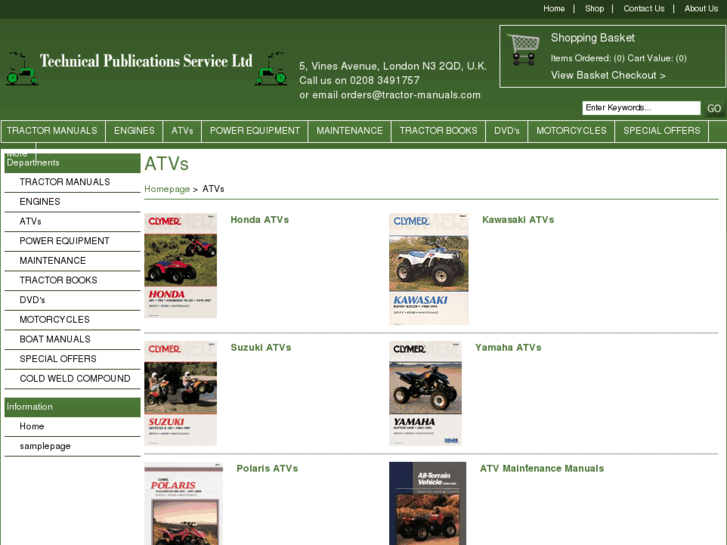The height and width of the screenshot is (545, 727).
Task: Go to Contact Us page
Action: point(644,8)
